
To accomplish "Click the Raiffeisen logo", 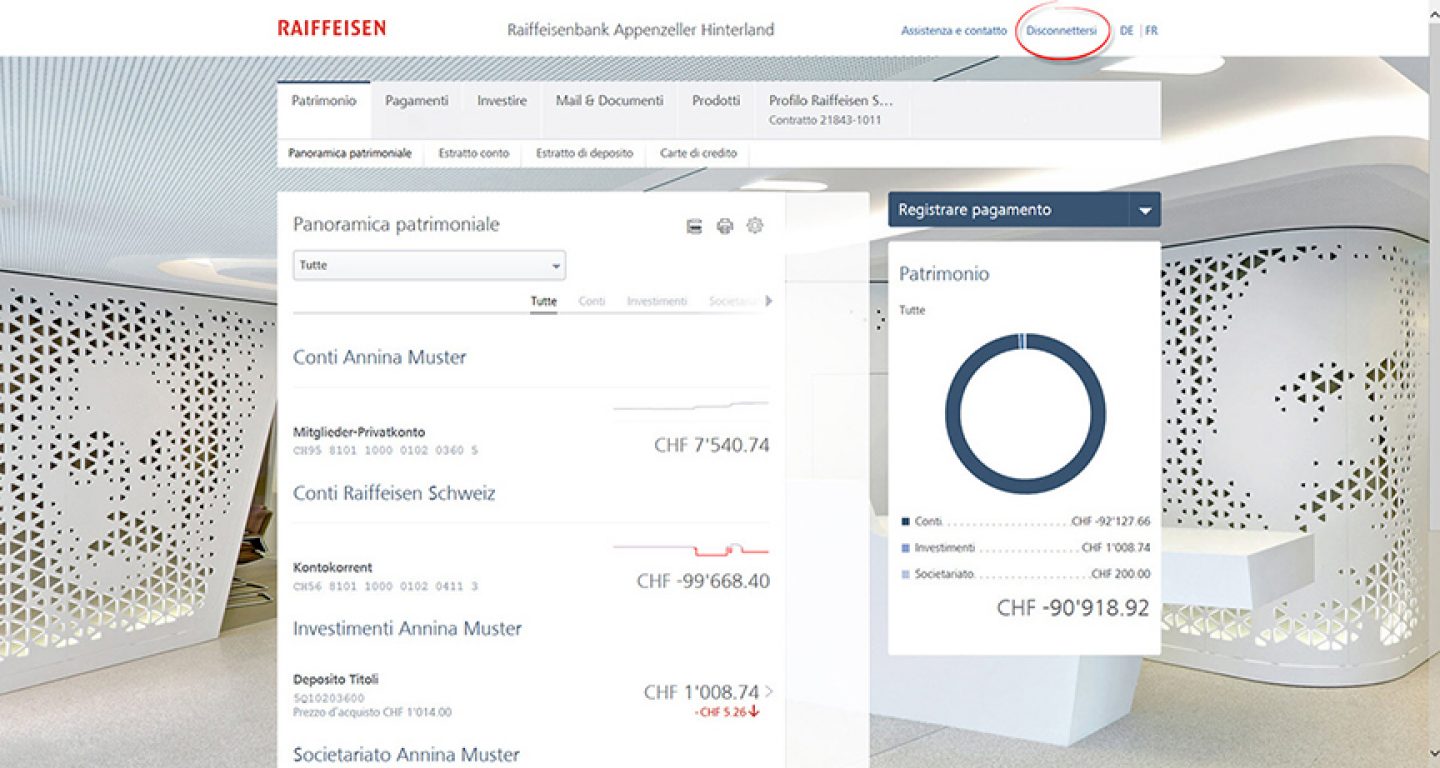I will (331, 29).
